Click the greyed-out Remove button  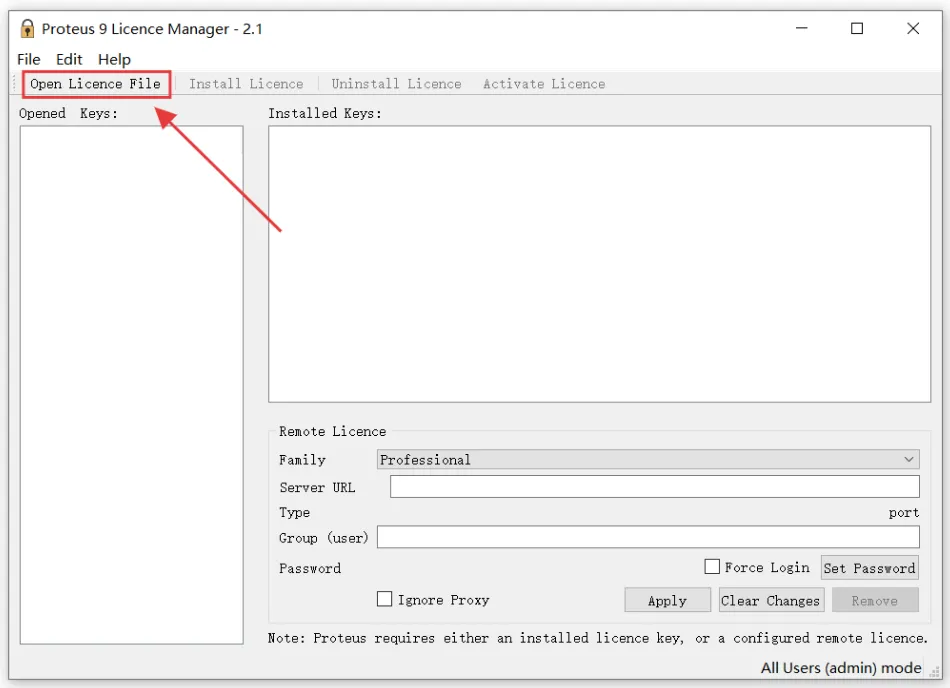[x=875, y=600]
